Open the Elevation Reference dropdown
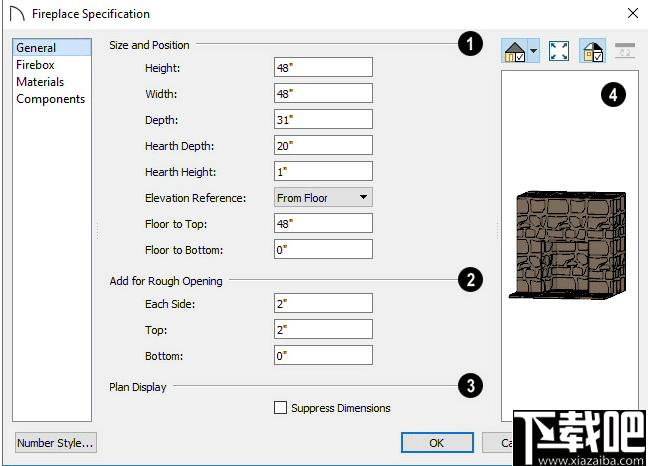 pos(323,197)
